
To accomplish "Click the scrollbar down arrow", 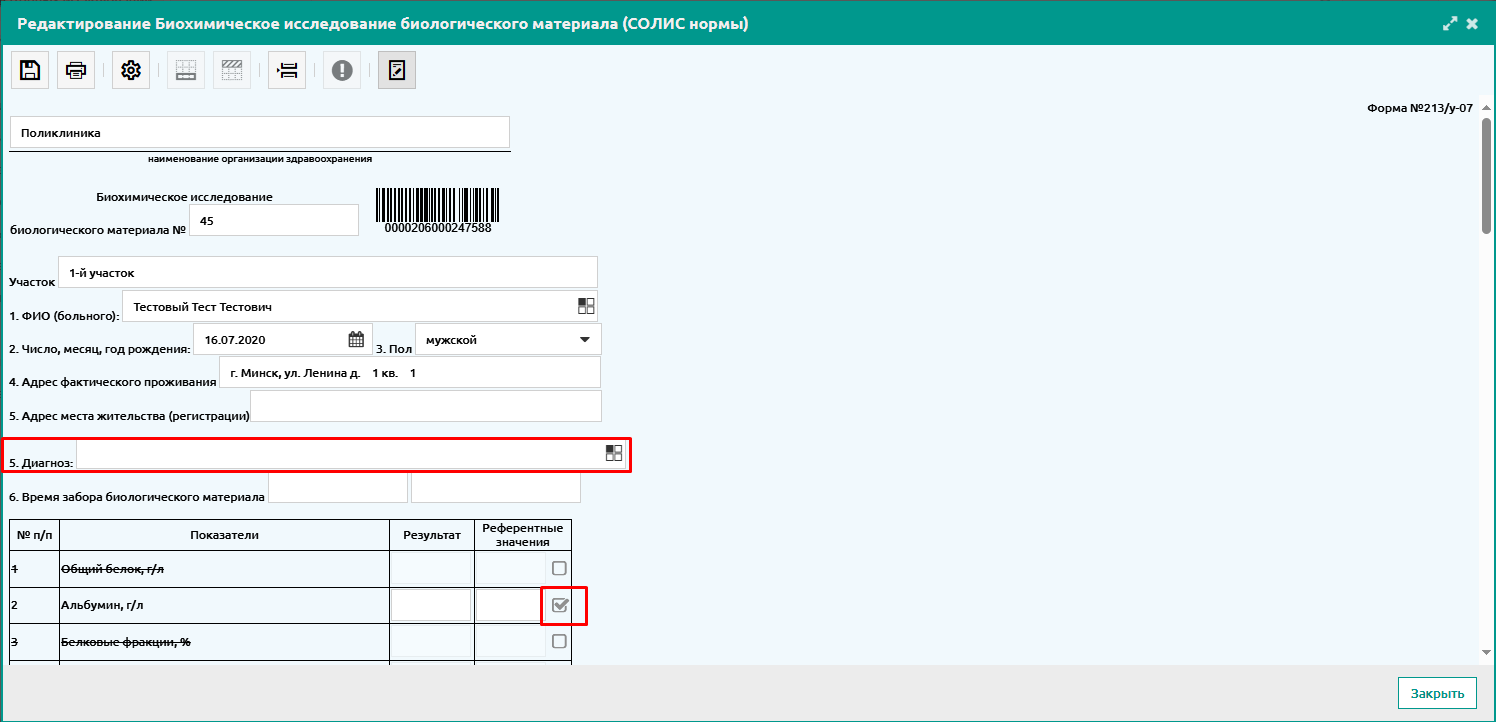I will coord(1487,652).
